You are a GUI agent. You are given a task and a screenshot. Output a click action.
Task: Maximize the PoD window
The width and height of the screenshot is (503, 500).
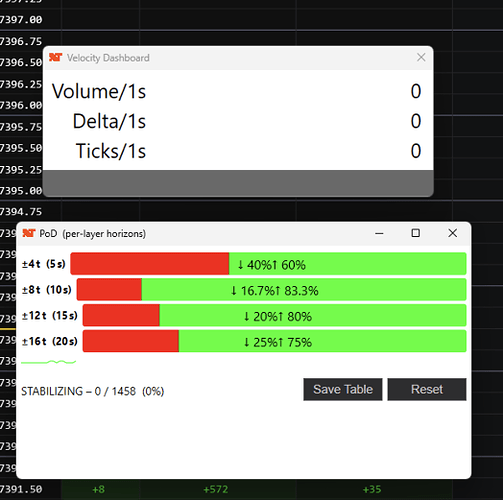coord(415,233)
